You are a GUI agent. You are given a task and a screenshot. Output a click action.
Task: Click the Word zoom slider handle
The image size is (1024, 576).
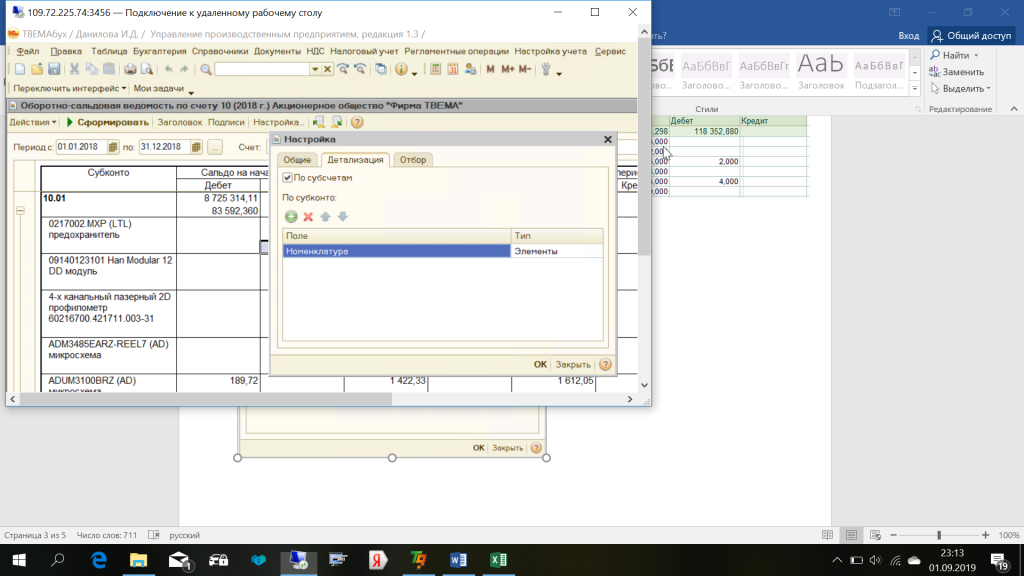(x=939, y=535)
